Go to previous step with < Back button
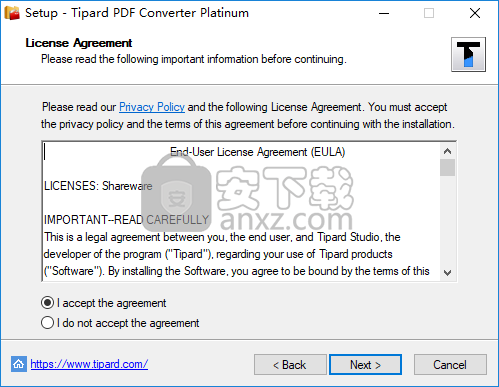This screenshot has width=499, height=387. [x=290, y=365]
